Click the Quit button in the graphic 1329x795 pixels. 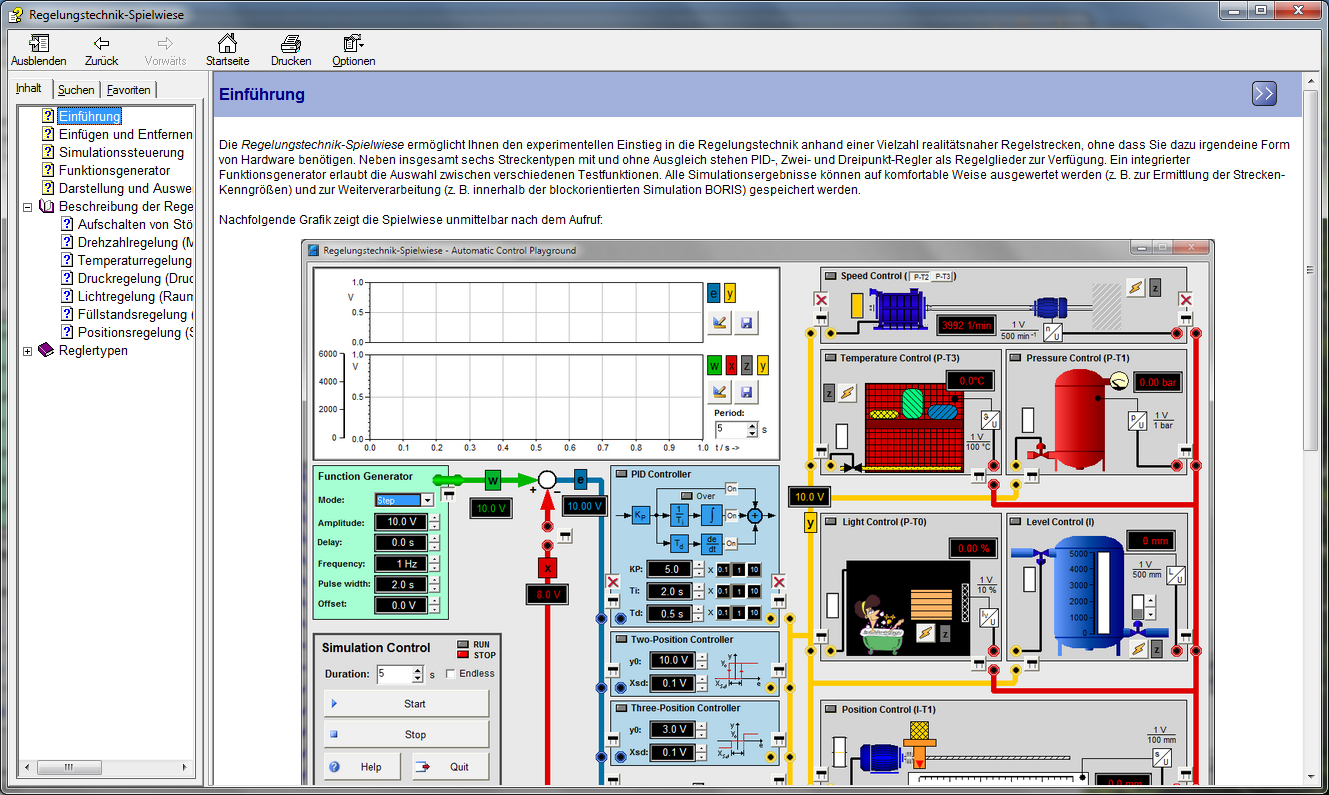click(x=450, y=767)
